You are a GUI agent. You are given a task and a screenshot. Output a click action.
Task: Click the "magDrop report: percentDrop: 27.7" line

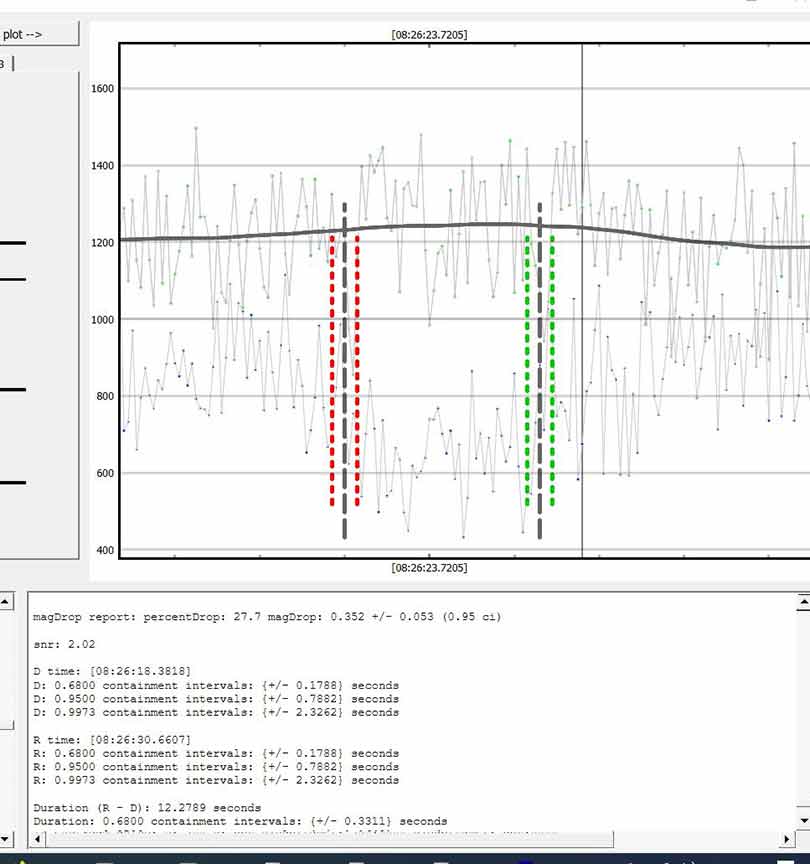[x=267, y=617]
